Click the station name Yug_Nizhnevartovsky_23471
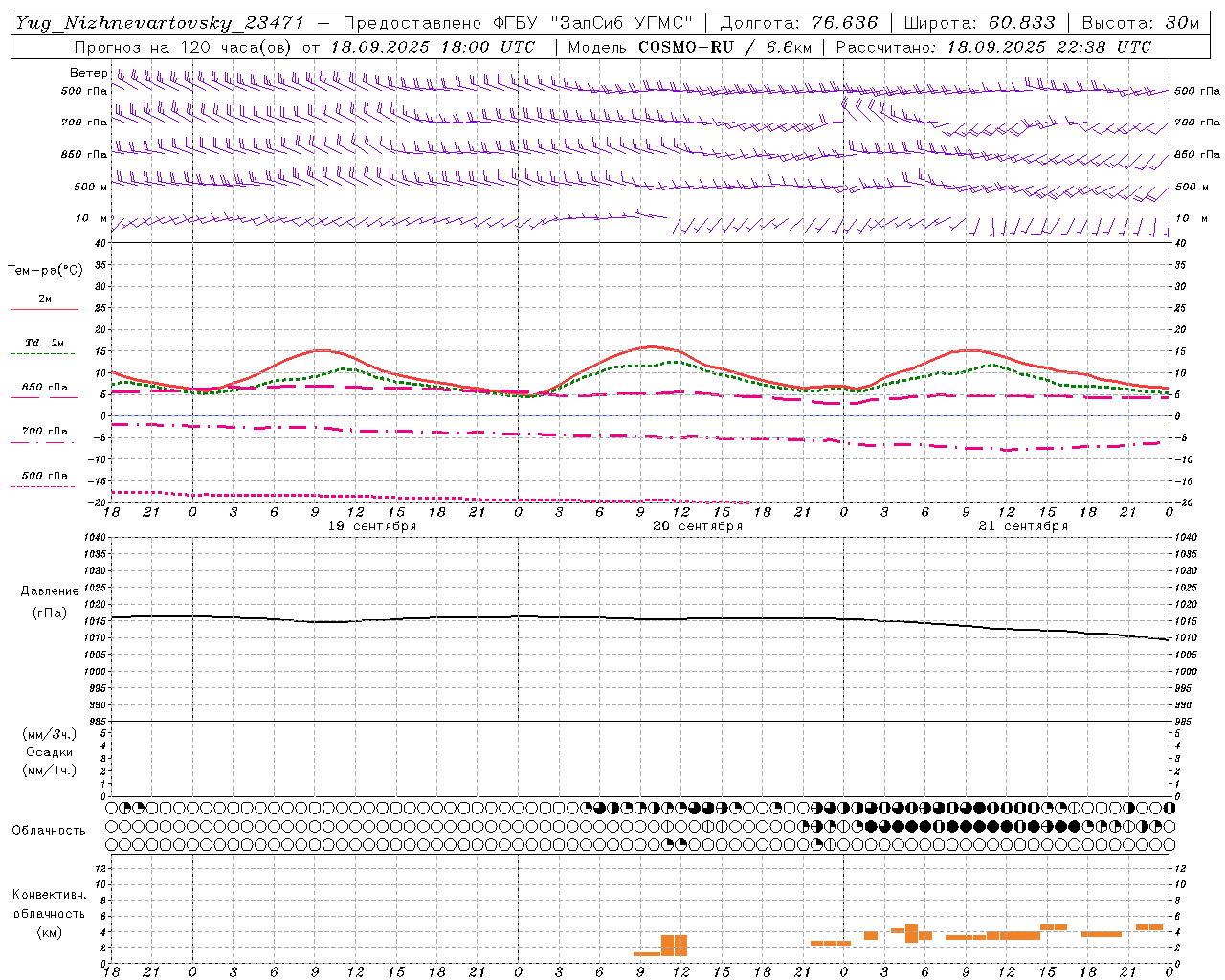 coord(160,23)
